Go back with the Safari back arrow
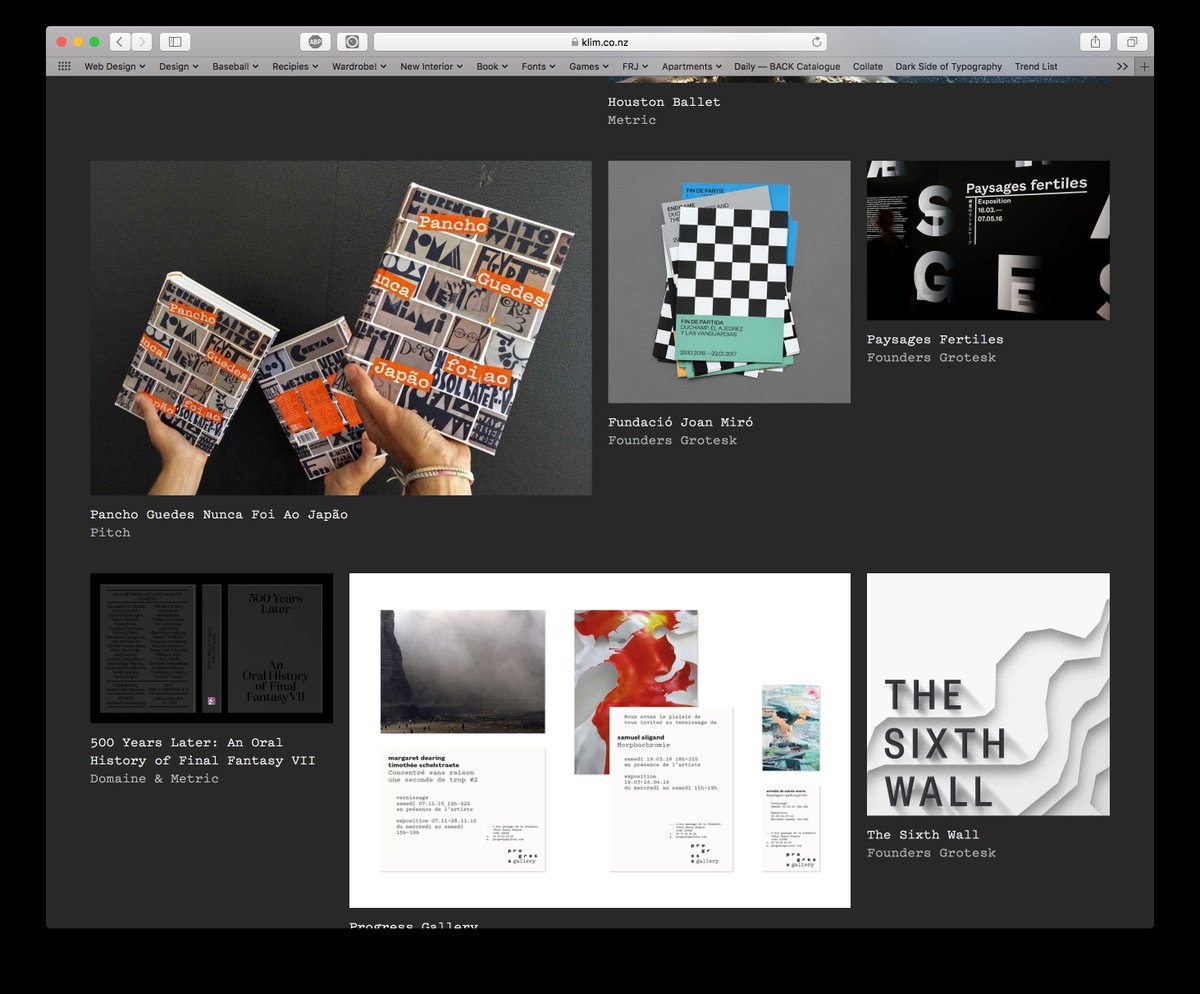This screenshot has width=1200, height=994. tap(120, 42)
